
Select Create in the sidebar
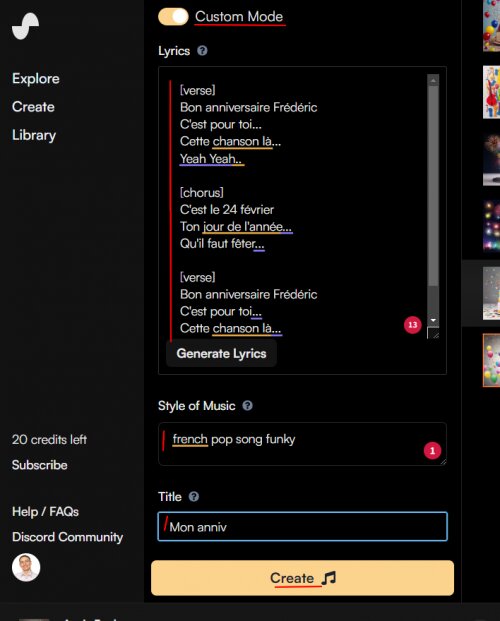[x=33, y=107]
